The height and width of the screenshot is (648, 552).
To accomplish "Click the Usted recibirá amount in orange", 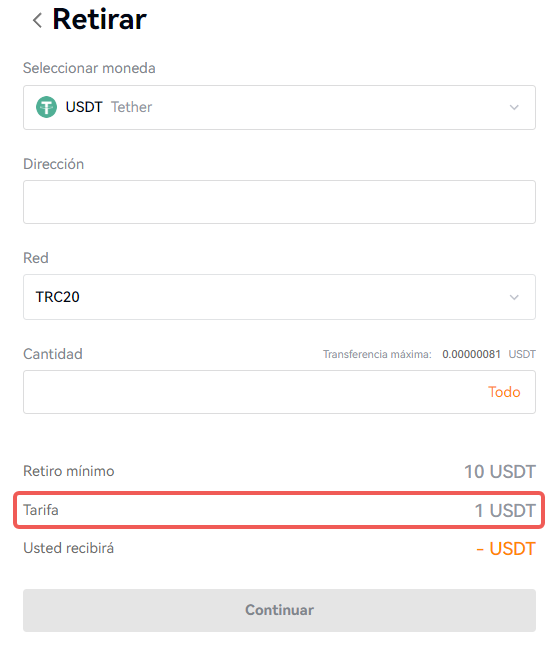I will pos(506,549).
